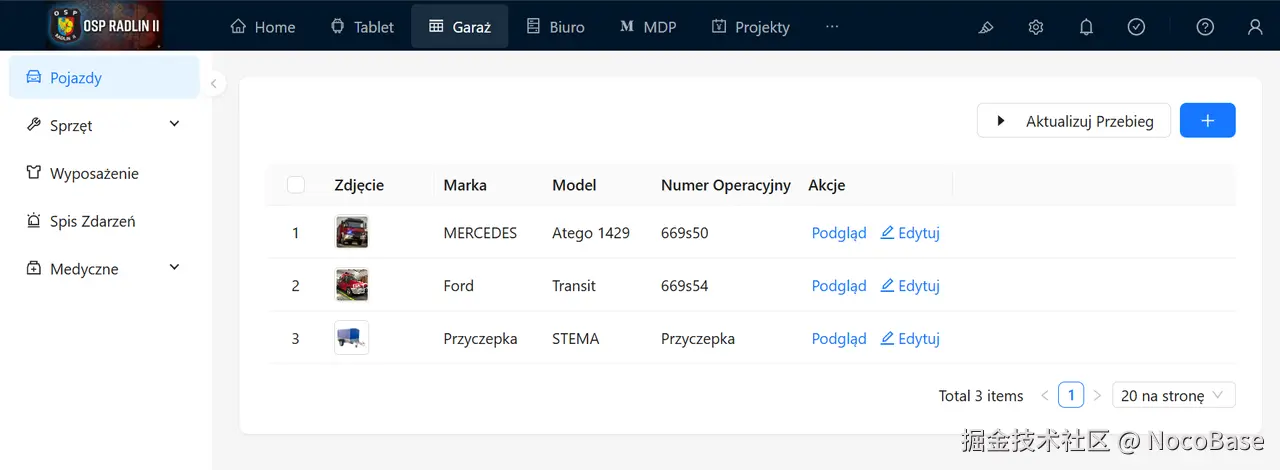Open the user profile icon
Image resolution: width=1280 pixels, height=470 pixels.
[x=1255, y=27]
